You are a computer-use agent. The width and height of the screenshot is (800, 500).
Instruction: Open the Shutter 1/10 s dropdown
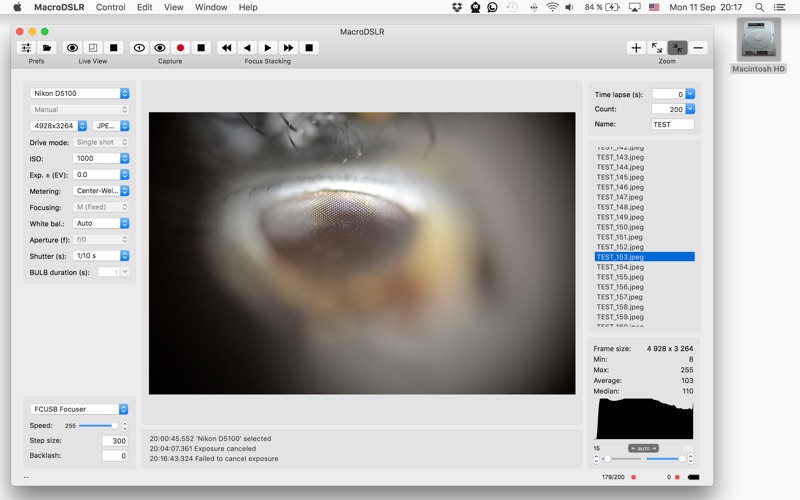[x=101, y=256]
